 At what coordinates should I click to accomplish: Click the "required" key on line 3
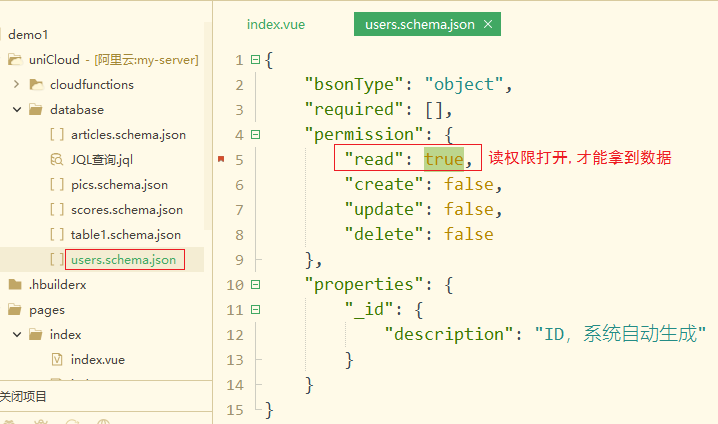coord(354,109)
